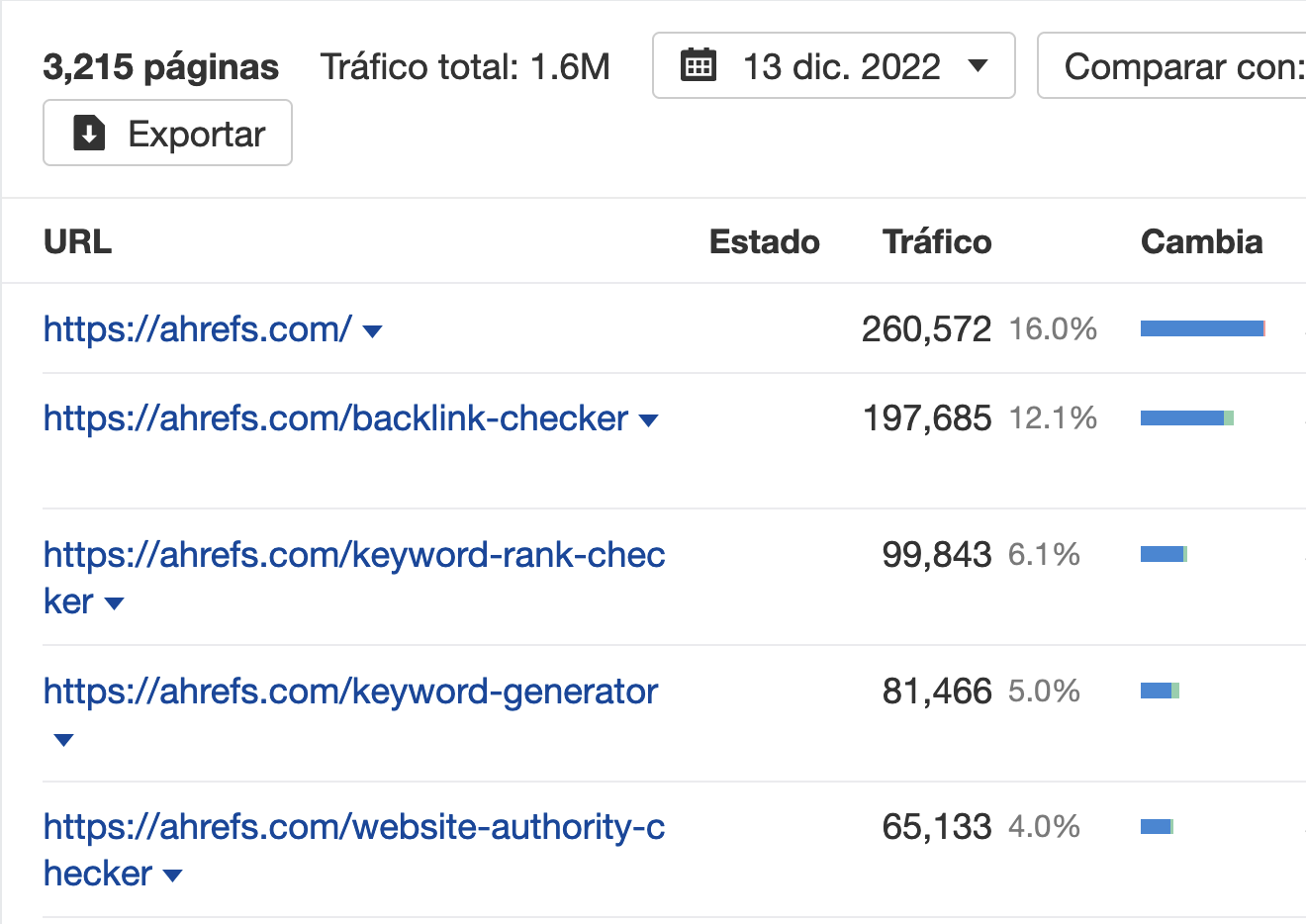Expand the keyword-generator URL arrow
The height and width of the screenshot is (924, 1306).
pos(63,740)
